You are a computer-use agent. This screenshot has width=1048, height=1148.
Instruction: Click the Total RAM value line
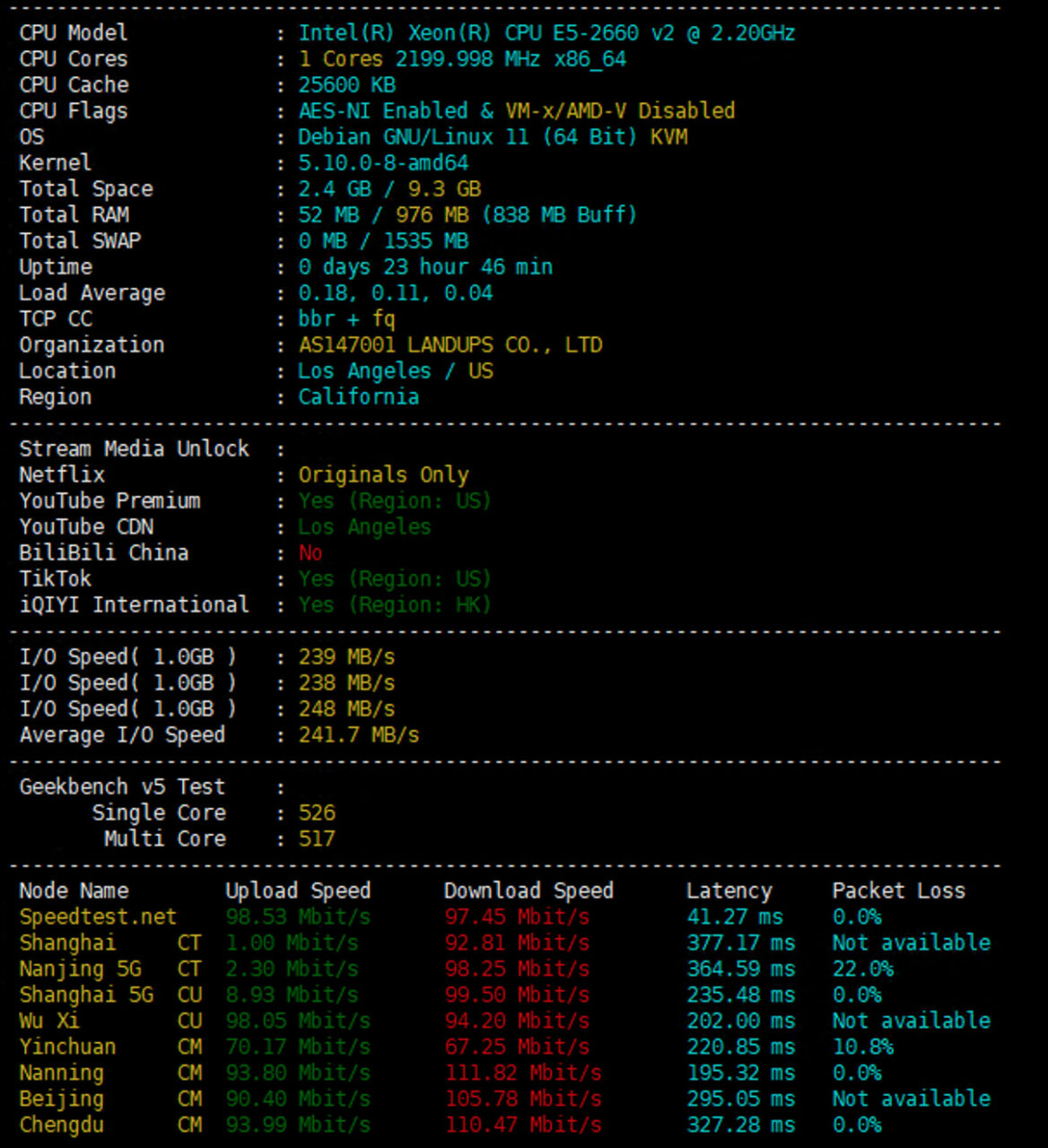[467, 215]
